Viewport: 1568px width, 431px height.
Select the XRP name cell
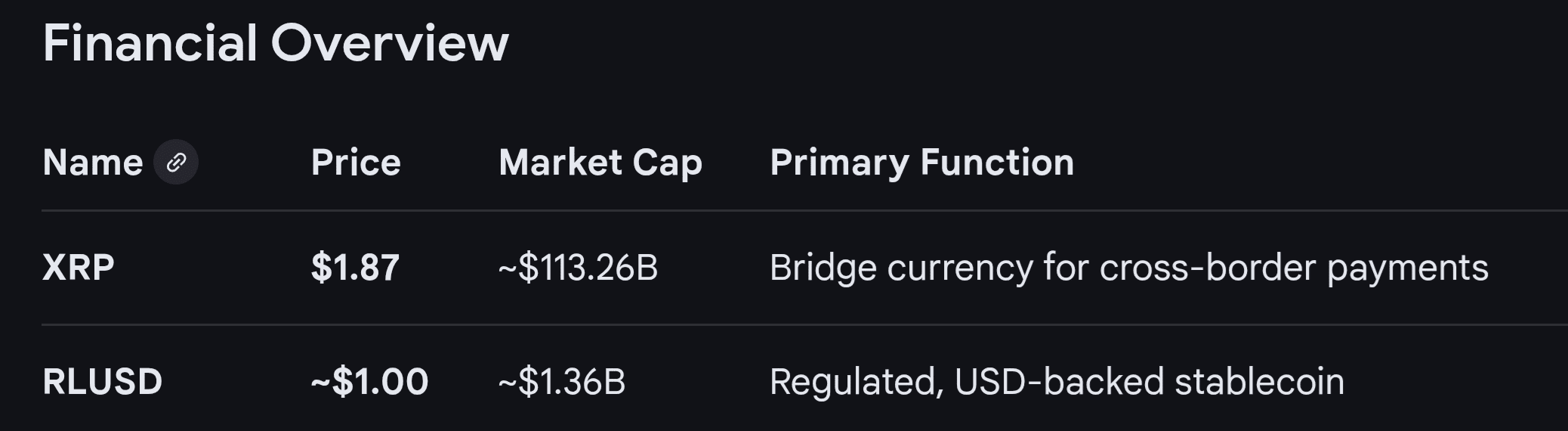[79, 268]
